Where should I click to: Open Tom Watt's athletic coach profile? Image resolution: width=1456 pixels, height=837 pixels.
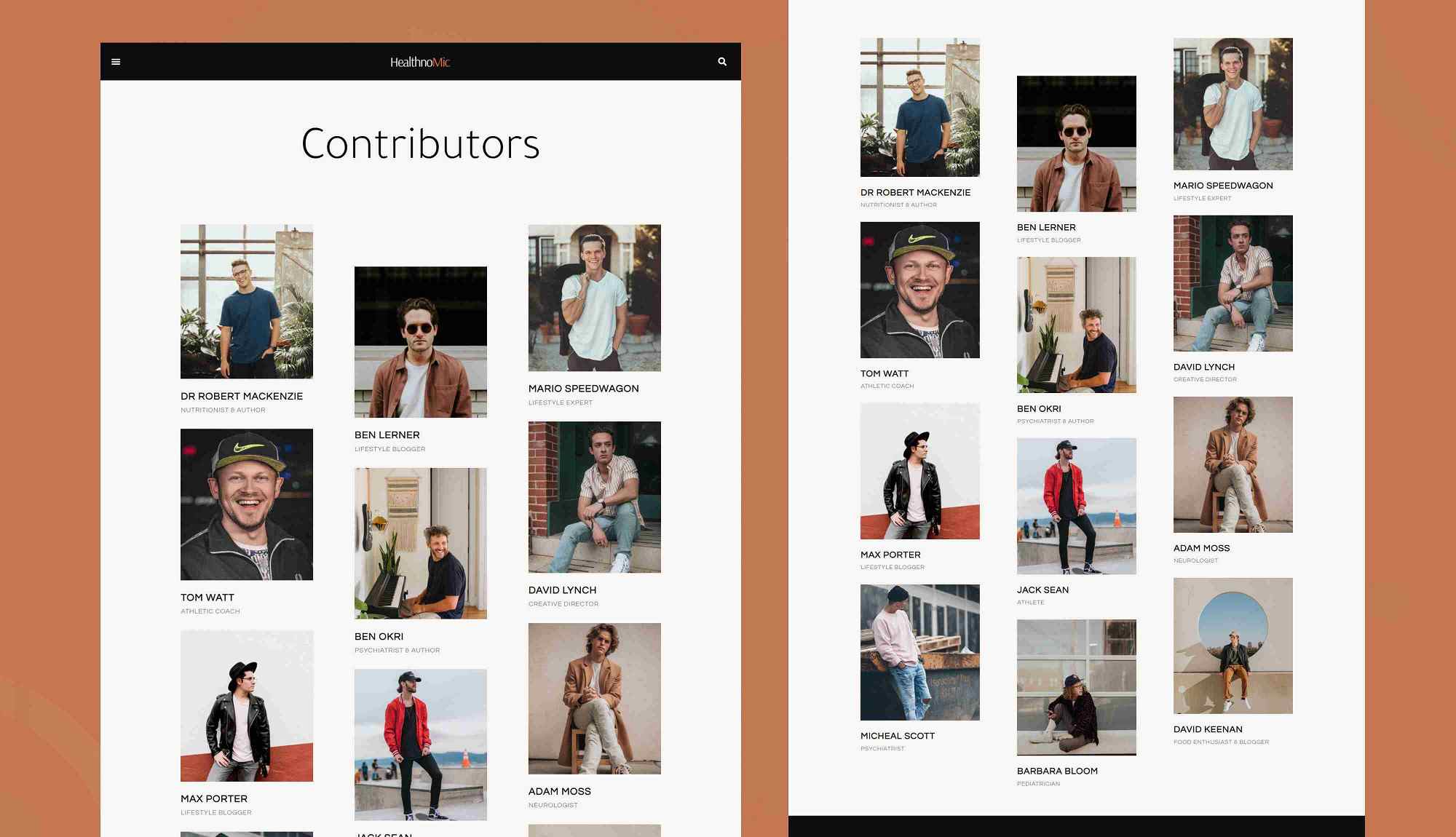click(x=207, y=597)
